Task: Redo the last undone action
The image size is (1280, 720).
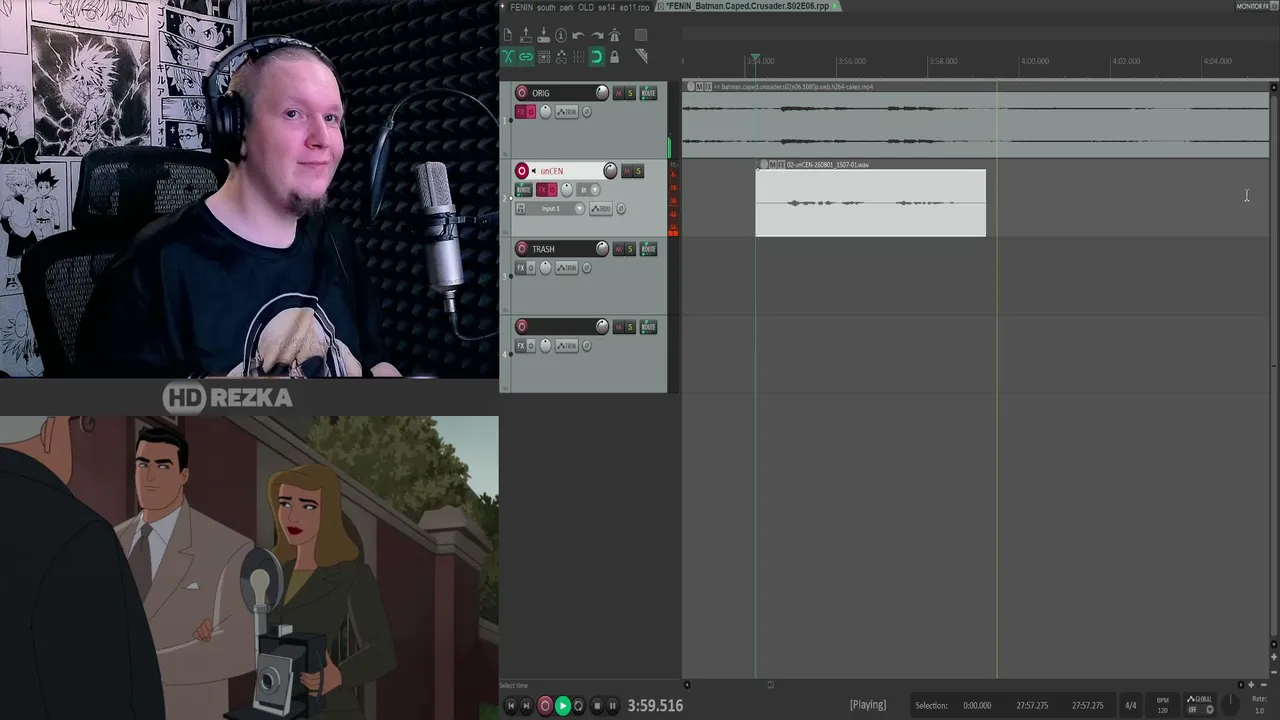Action: [x=597, y=35]
